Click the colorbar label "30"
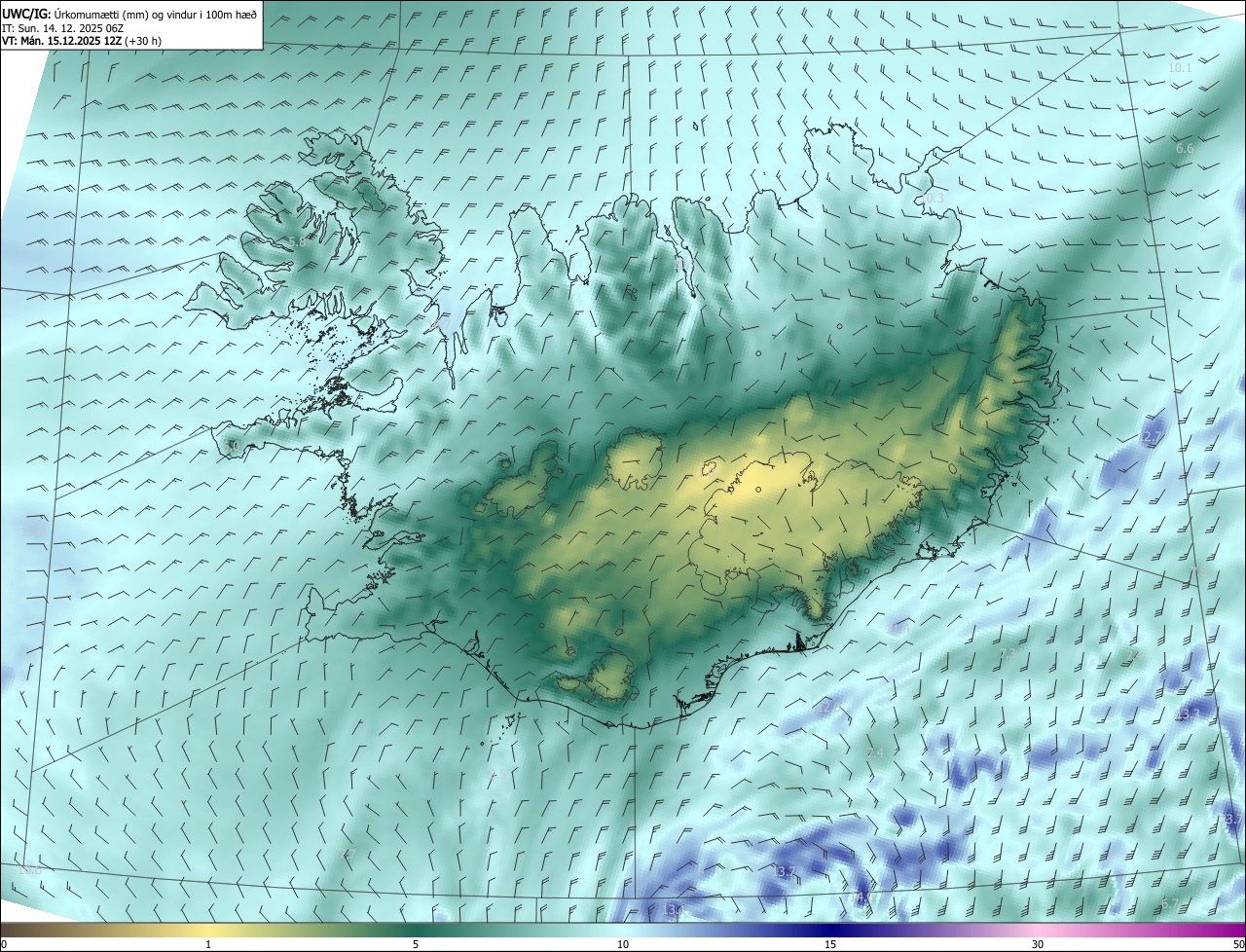Viewport: 1246px width, 952px height. (x=1038, y=944)
